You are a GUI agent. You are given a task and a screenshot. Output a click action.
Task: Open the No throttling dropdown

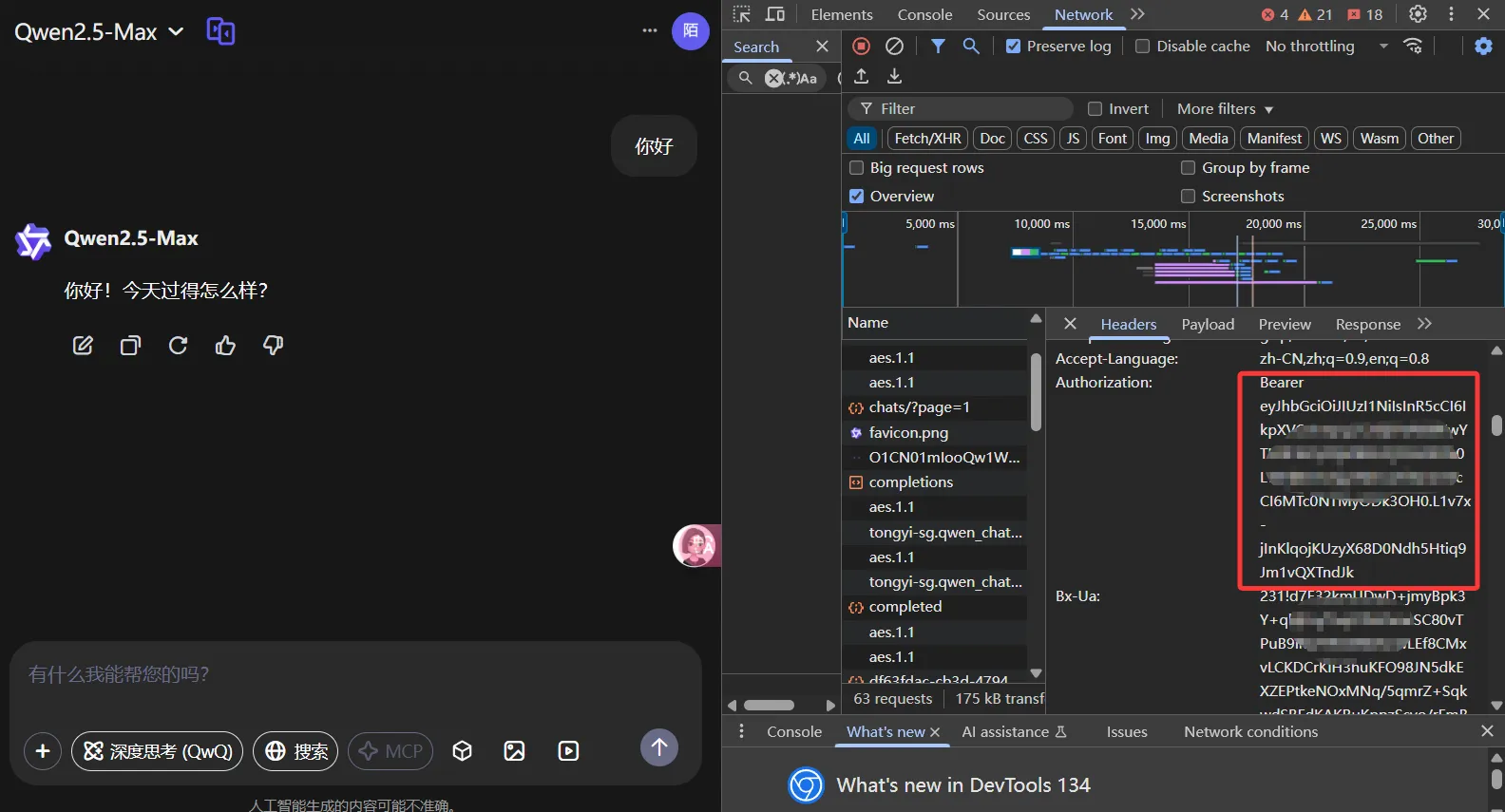point(1326,46)
